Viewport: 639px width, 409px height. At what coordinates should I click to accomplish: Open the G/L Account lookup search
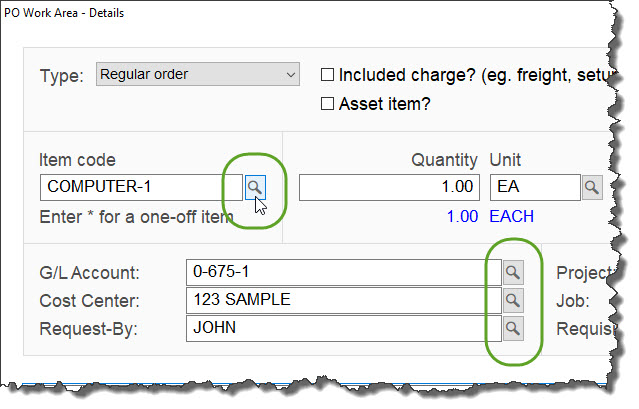pos(512,272)
